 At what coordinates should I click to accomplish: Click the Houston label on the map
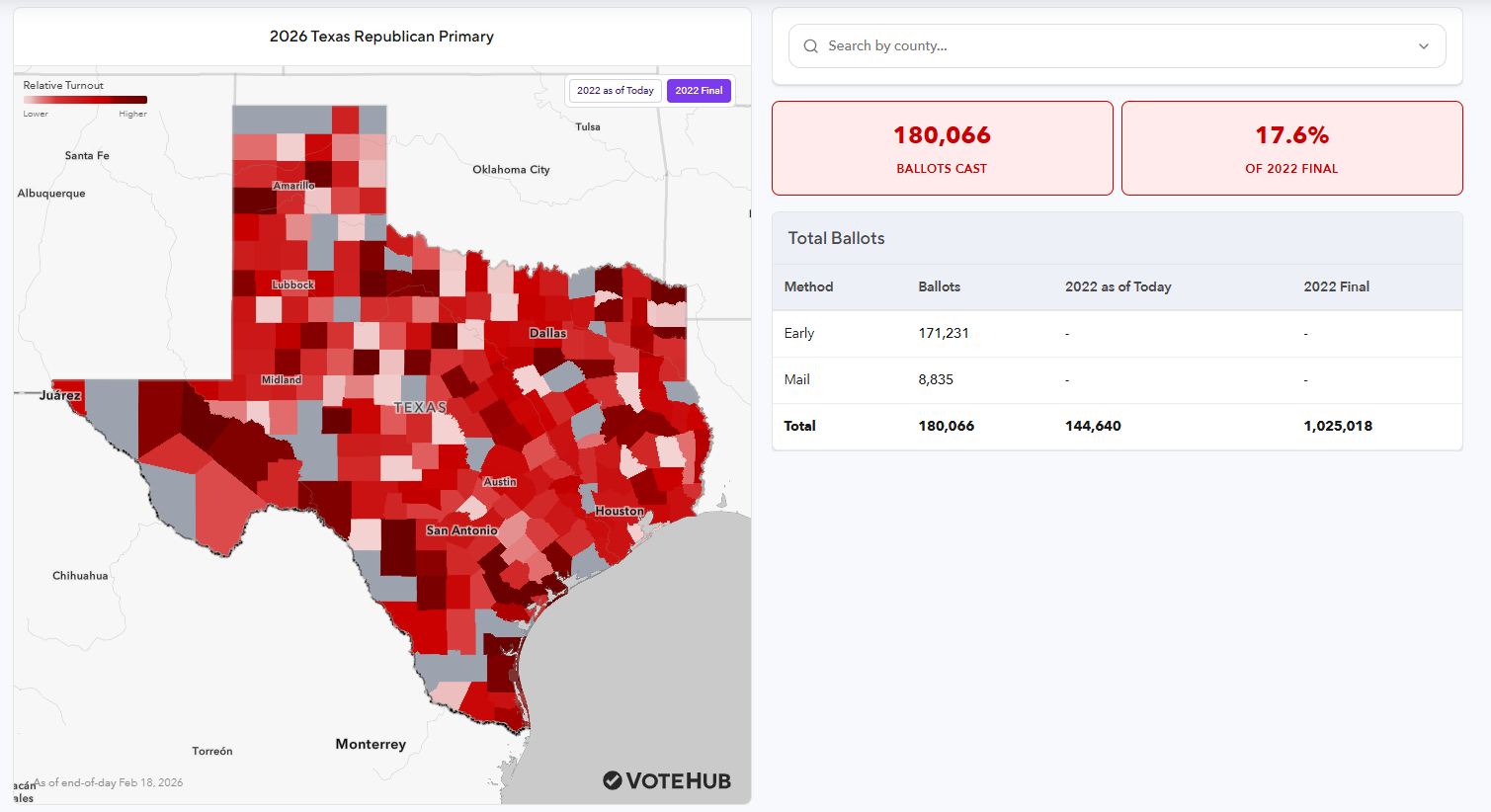620,512
